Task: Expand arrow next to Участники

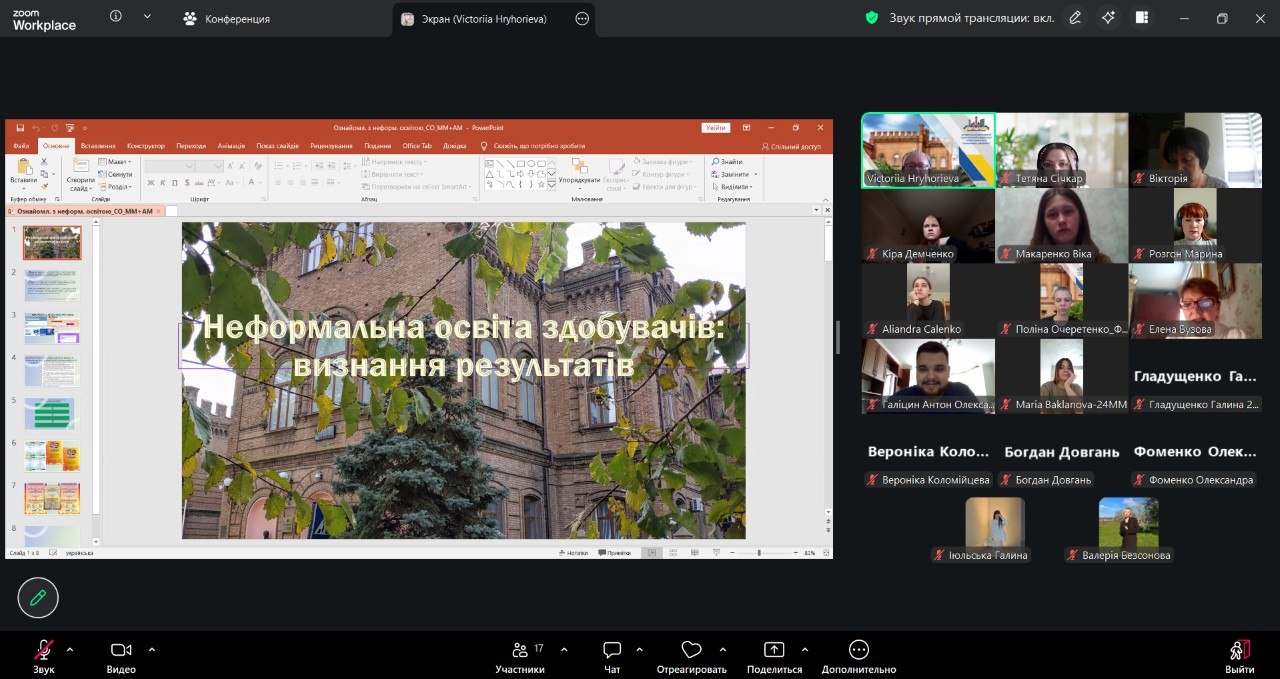Action: point(564,649)
